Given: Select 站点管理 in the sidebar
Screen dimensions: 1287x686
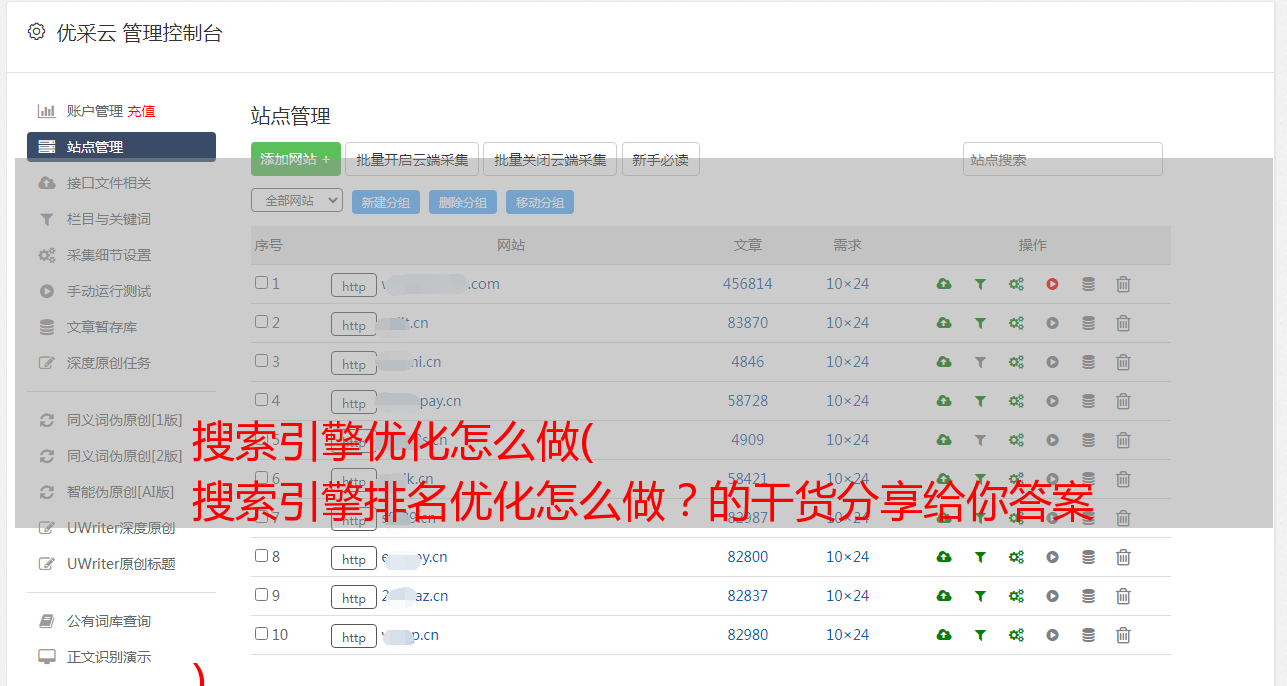Looking at the screenshot, I should point(121,147).
